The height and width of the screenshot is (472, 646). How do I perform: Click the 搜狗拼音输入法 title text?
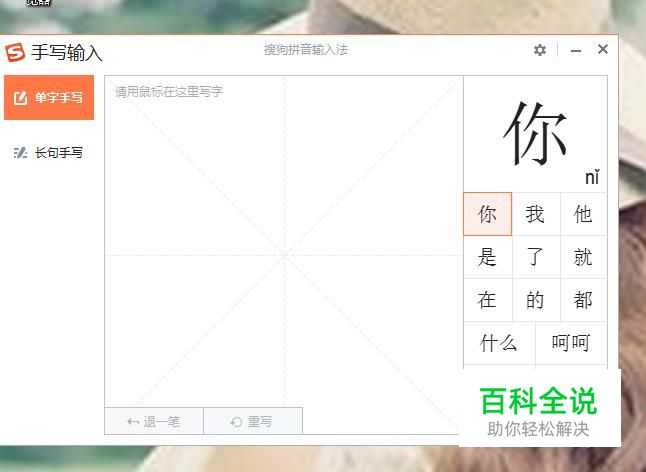(306, 50)
